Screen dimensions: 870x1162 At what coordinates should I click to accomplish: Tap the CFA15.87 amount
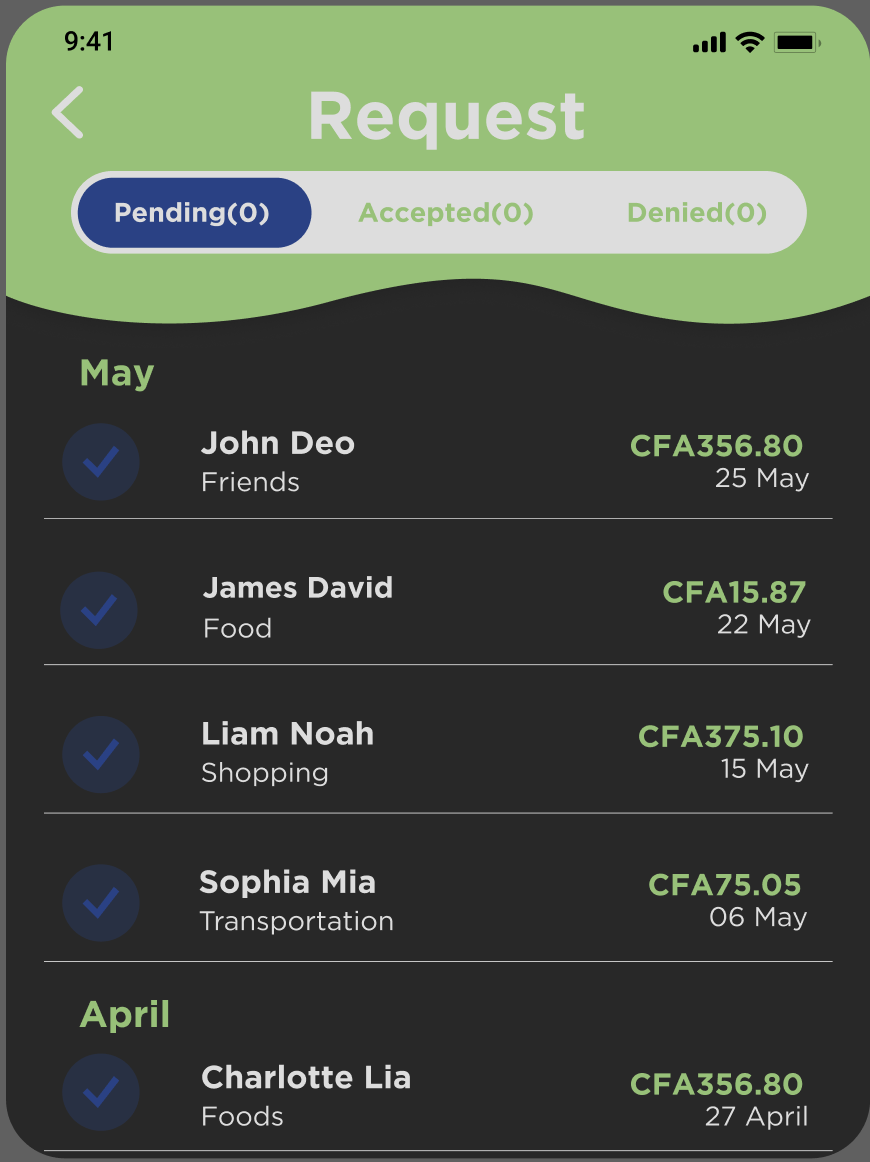coord(733,592)
